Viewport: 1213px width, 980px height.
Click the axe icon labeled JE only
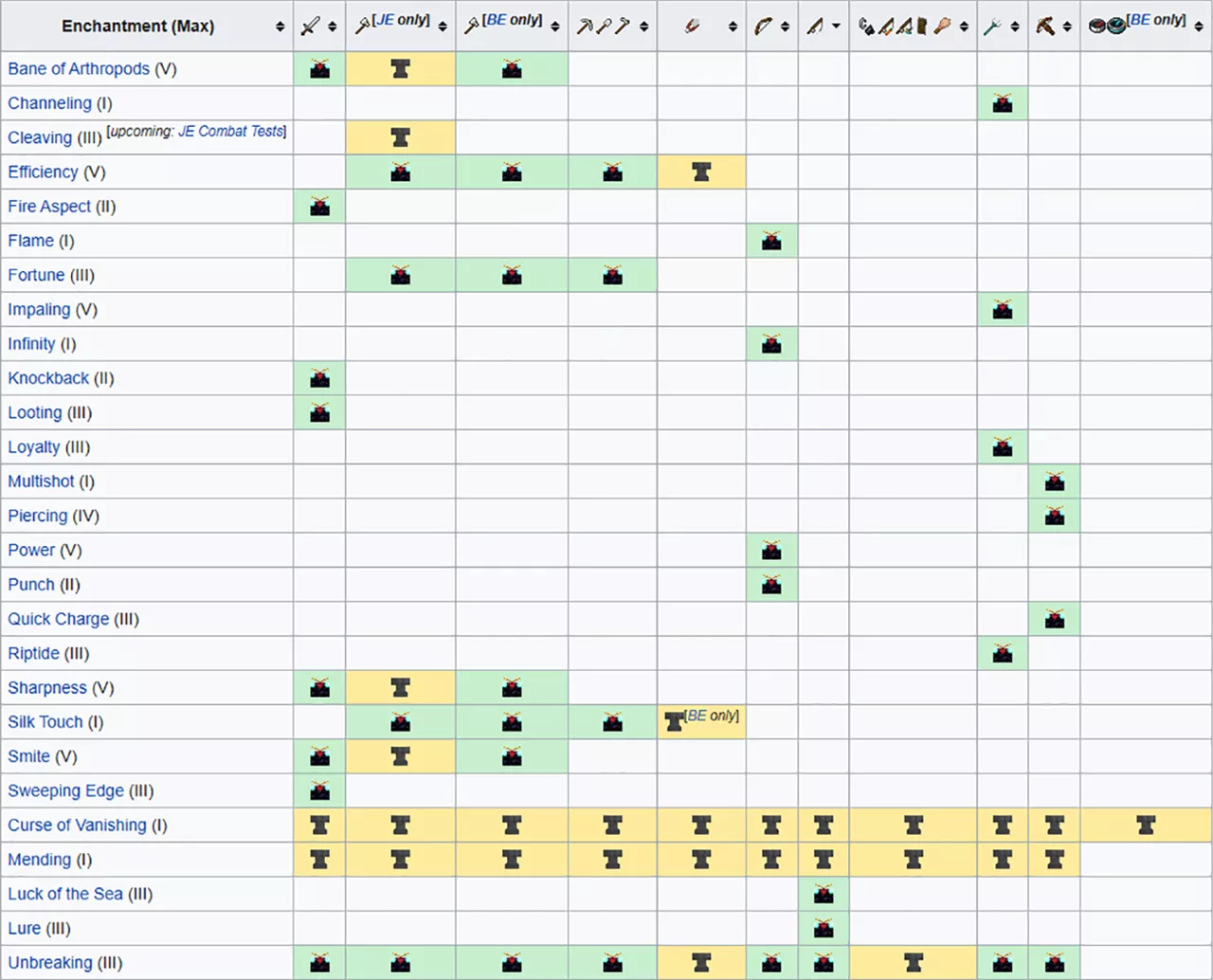[363, 27]
